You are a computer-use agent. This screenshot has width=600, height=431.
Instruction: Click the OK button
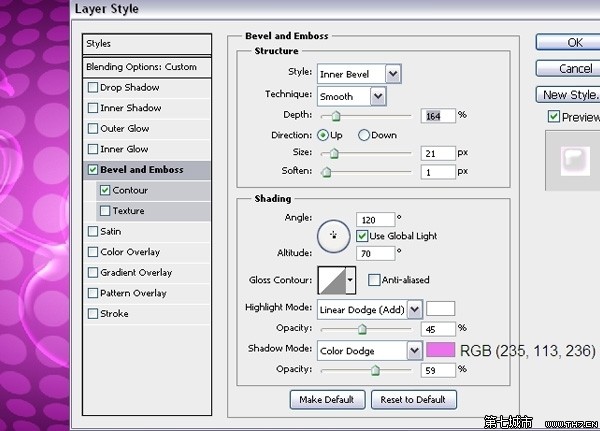pos(574,43)
